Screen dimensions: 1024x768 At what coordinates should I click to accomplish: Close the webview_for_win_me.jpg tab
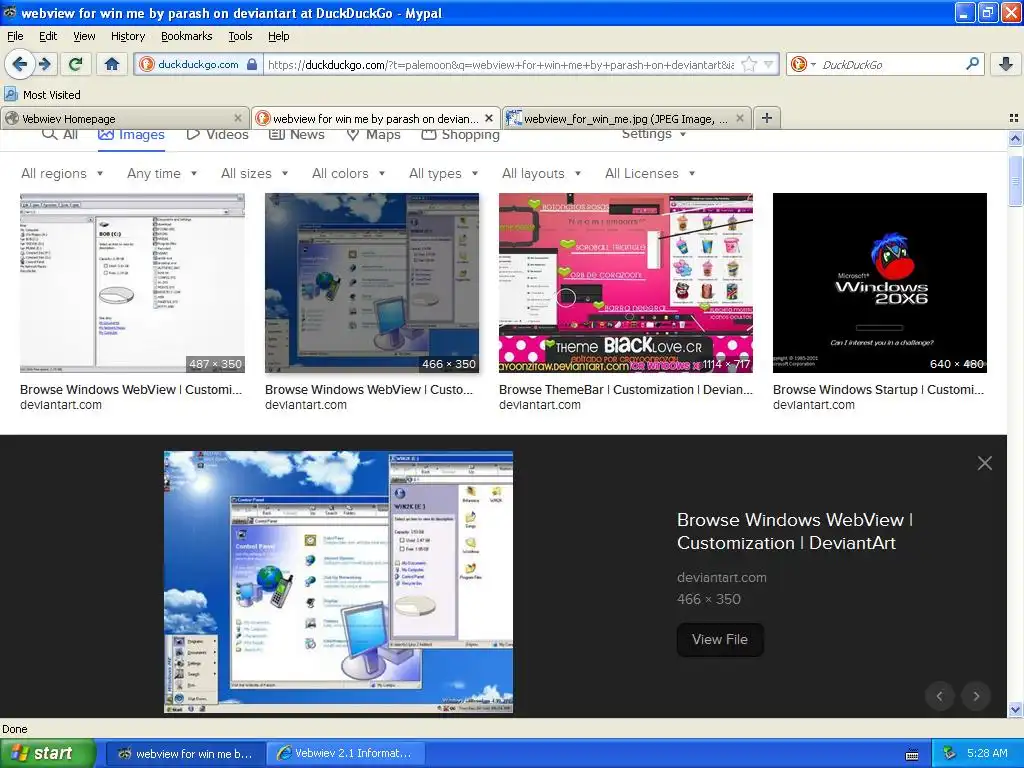click(x=740, y=118)
